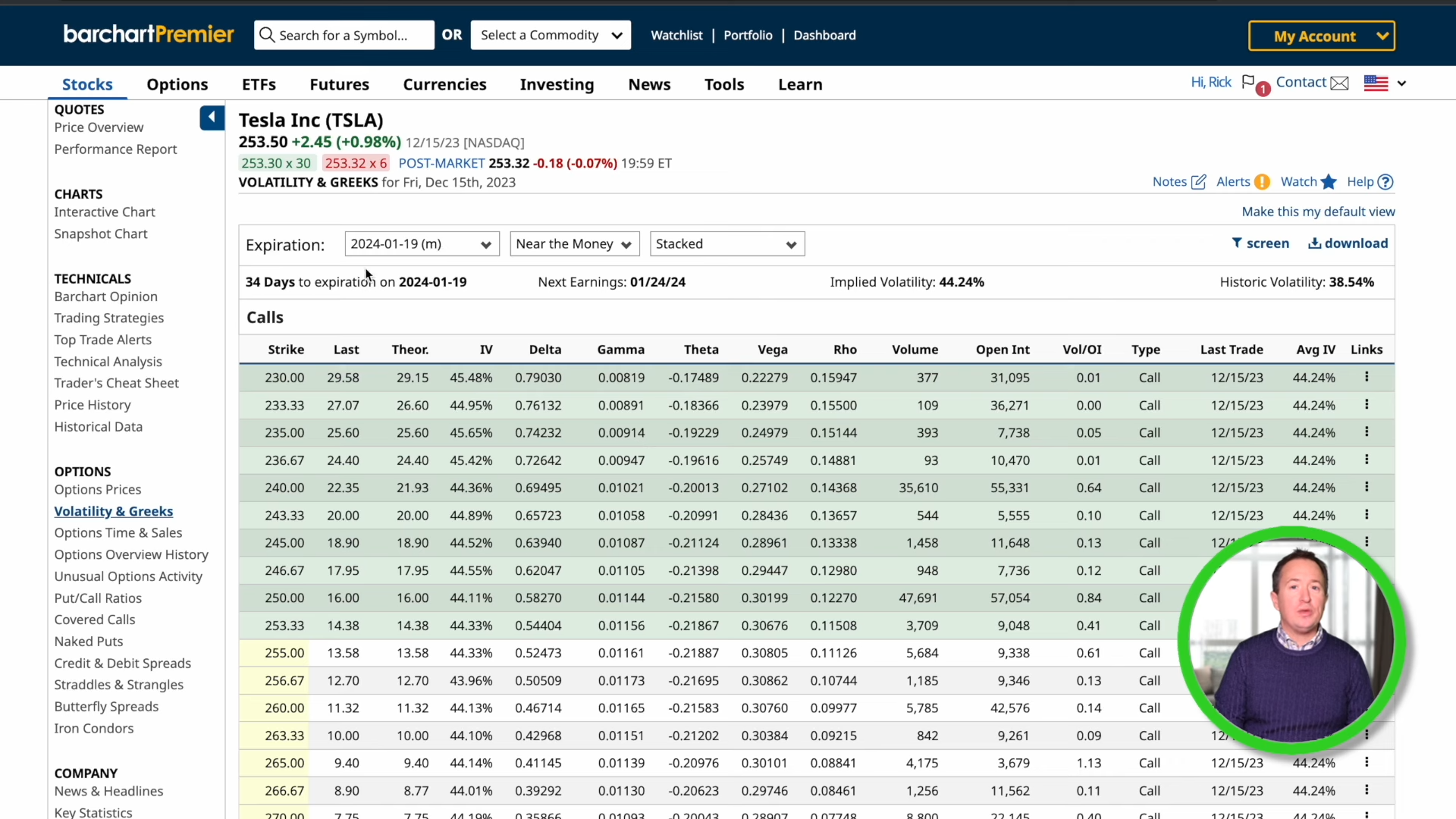Viewport: 1456px width, 819px height.
Task: Click the Watch star to track TSLA
Action: tap(1329, 181)
